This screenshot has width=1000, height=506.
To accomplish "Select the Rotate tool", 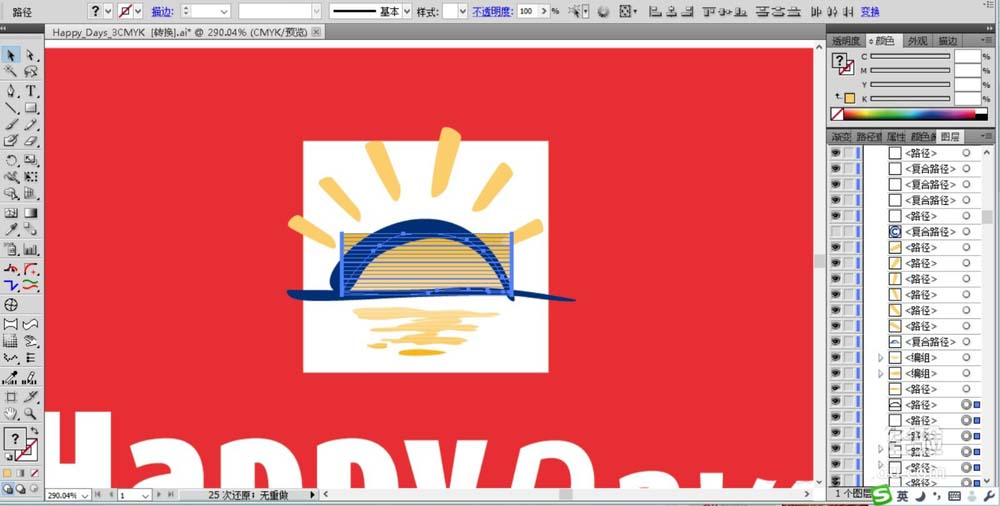I will click(x=11, y=160).
